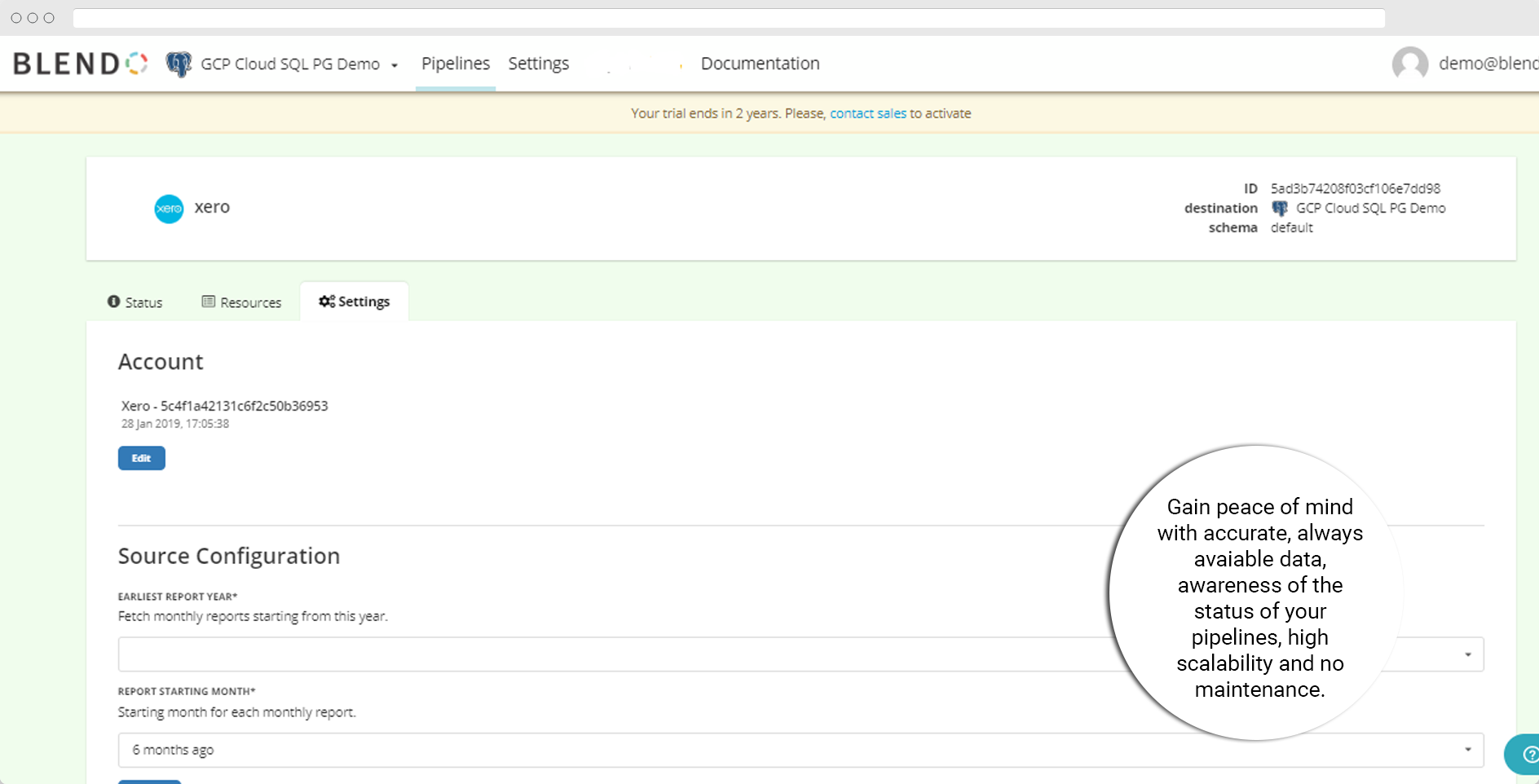Image resolution: width=1539 pixels, height=784 pixels.
Task: Follow the contact sales link in the trial banner
Action: pos(867,113)
